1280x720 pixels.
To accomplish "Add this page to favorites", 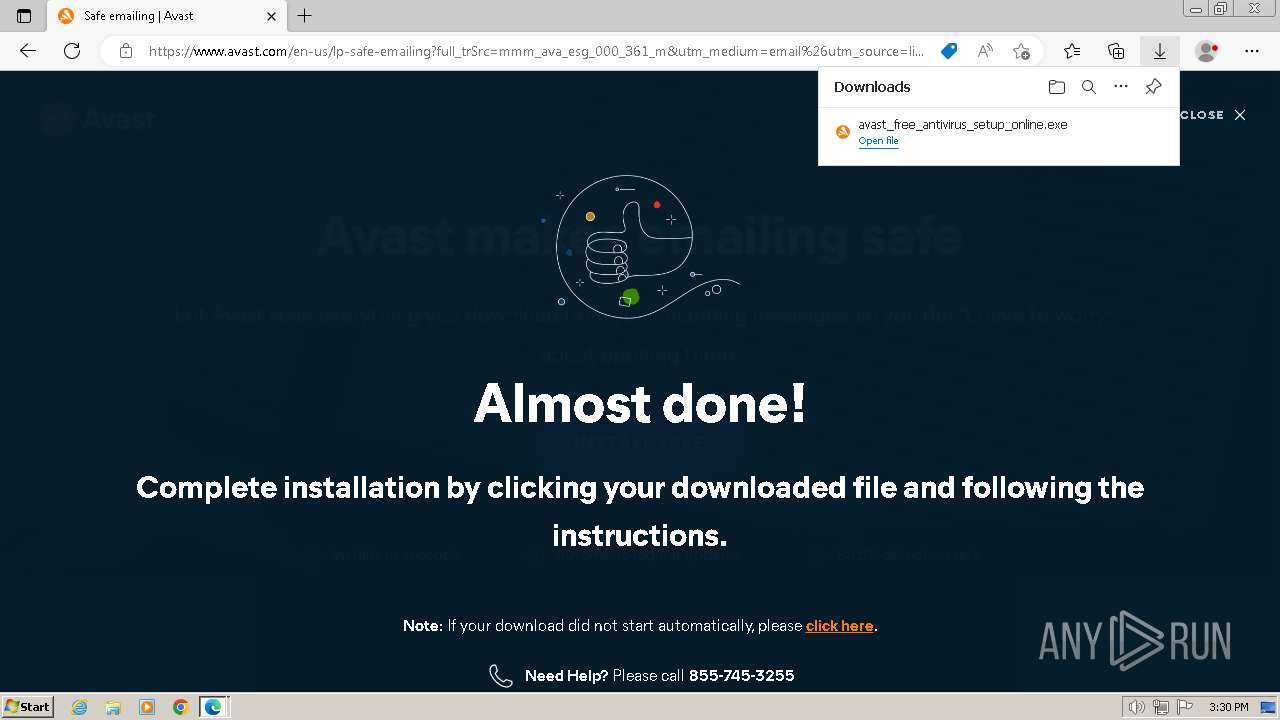I will click(x=1021, y=51).
